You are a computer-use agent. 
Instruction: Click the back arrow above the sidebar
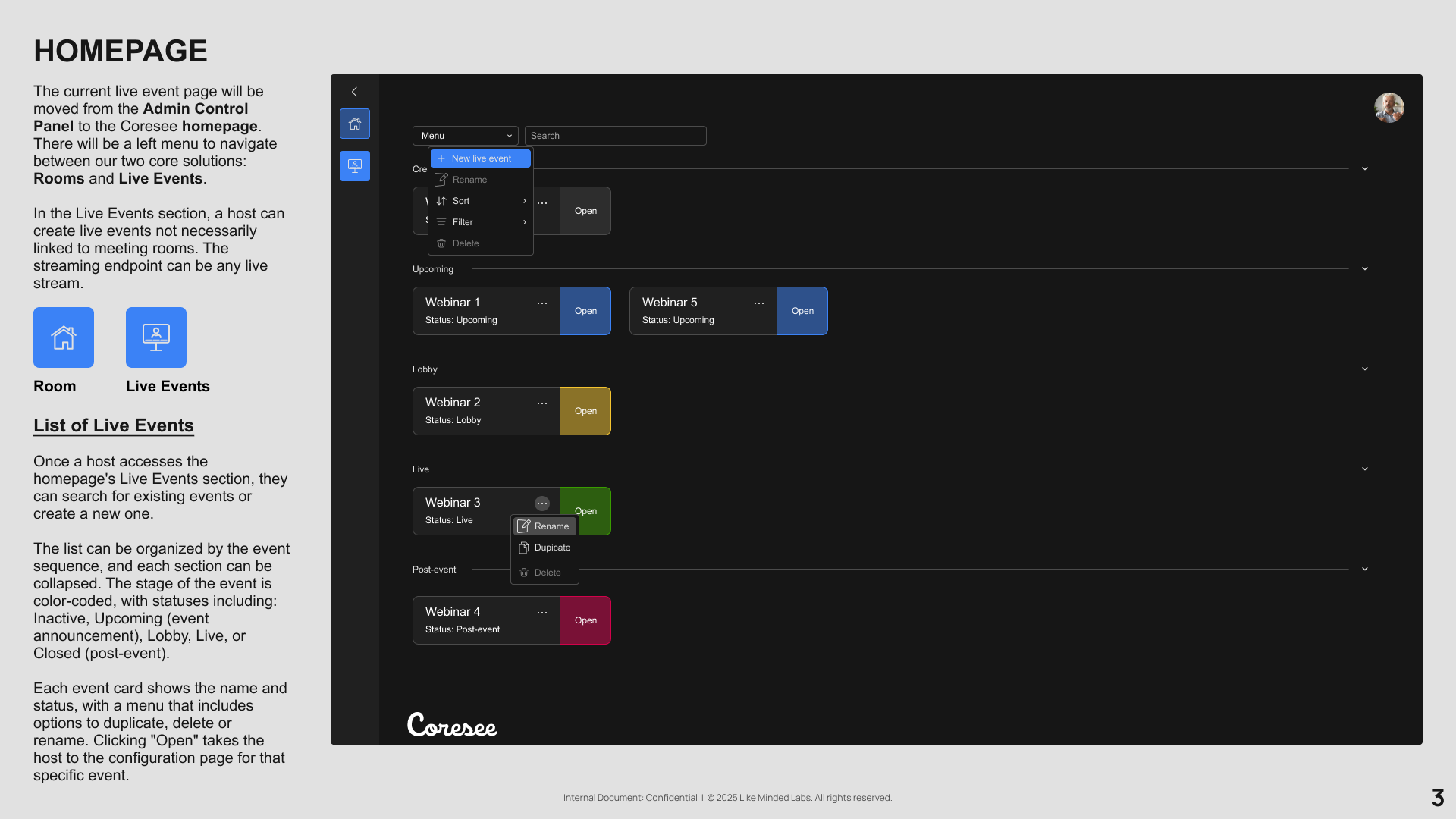pos(354,92)
